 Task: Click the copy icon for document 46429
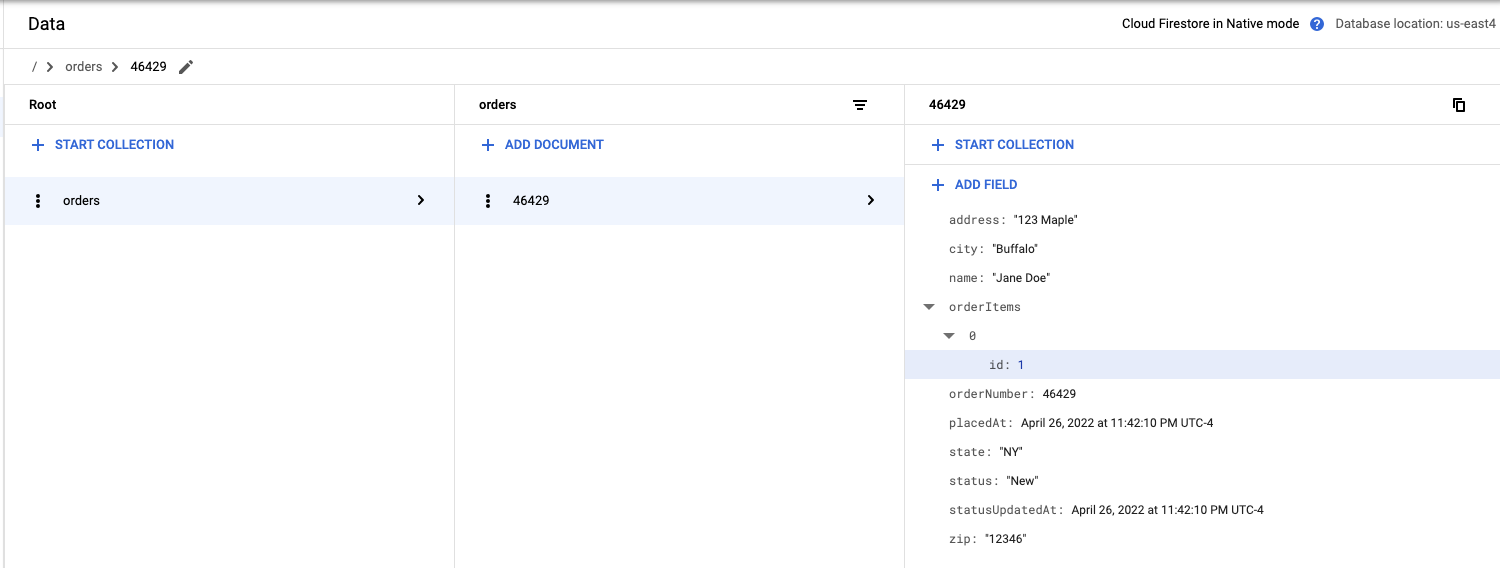pos(1459,105)
